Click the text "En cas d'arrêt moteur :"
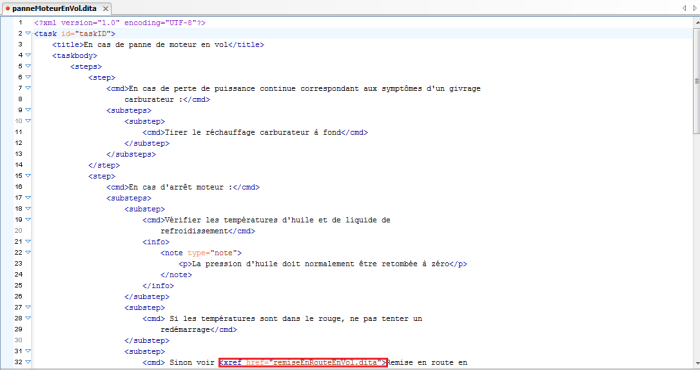Screen dimensions: 700x370 (180, 187)
